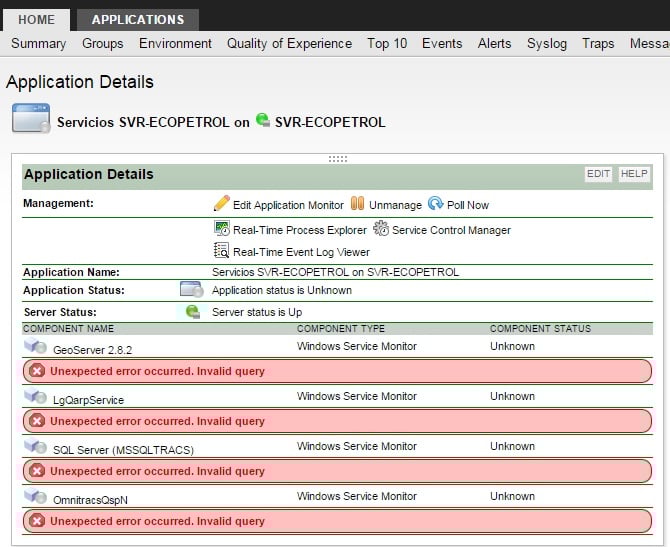Viewport: 670px width, 547px height.
Task: Open the Service Control Manager link
Action: click(x=451, y=230)
